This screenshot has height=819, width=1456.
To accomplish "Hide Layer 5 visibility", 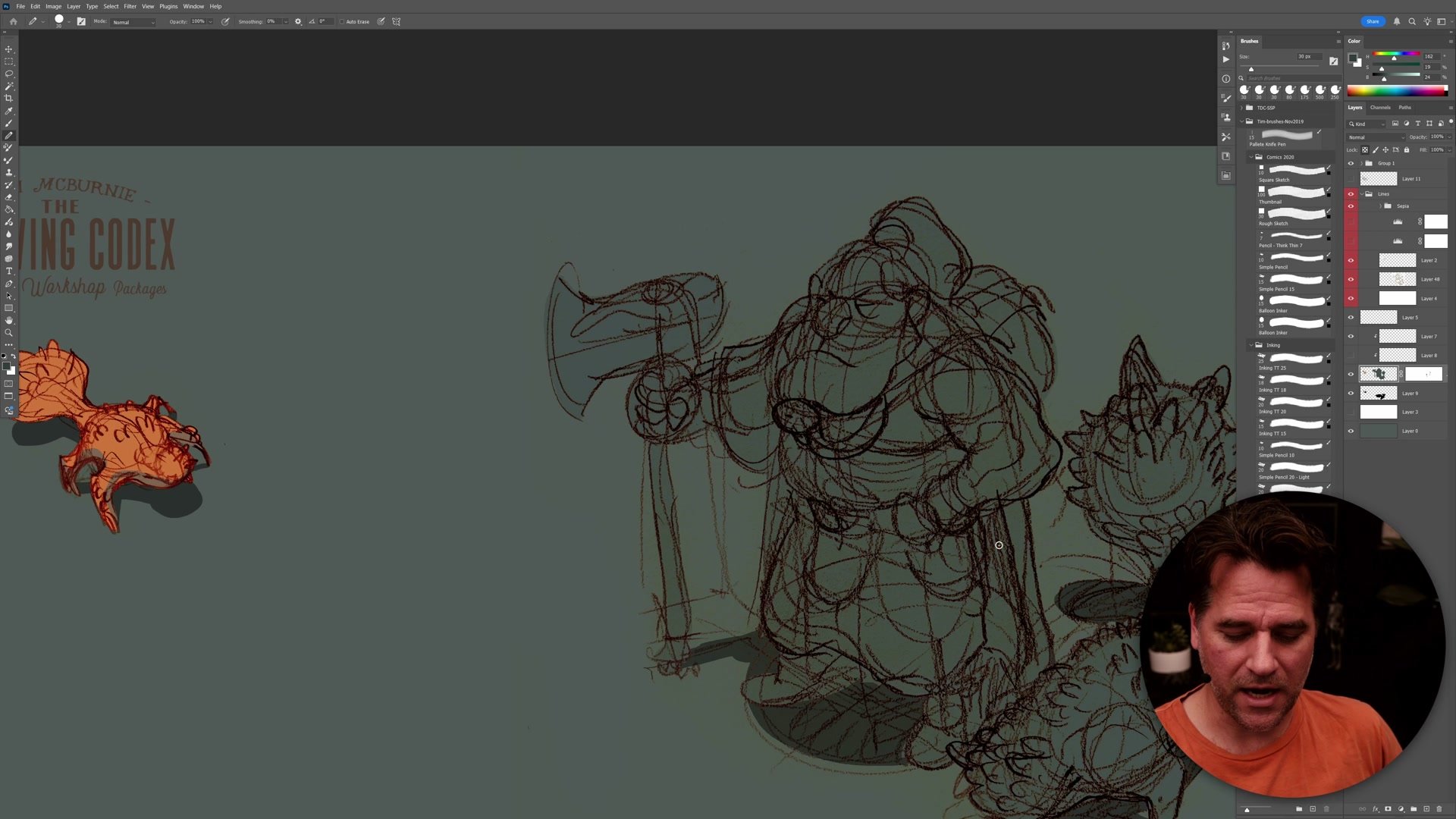I will [1351, 318].
